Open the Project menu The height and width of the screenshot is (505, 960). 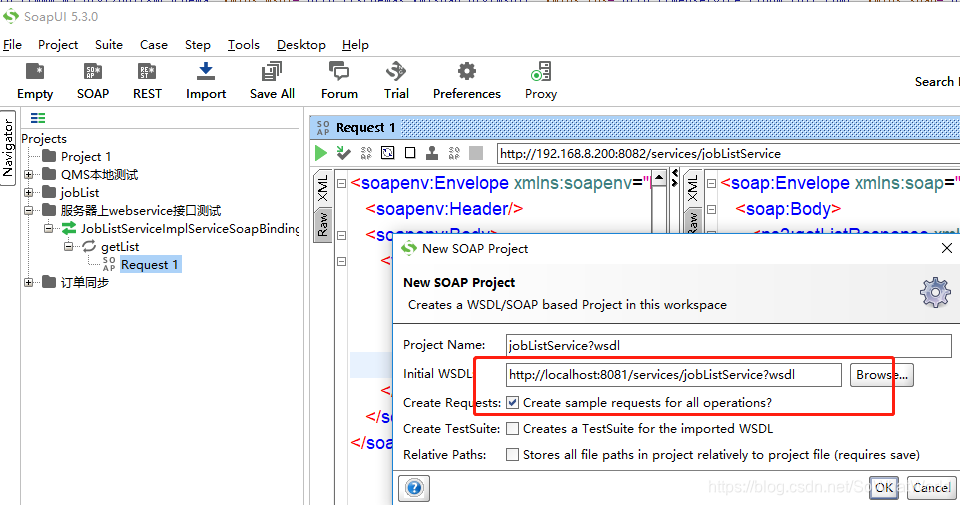tap(58, 45)
